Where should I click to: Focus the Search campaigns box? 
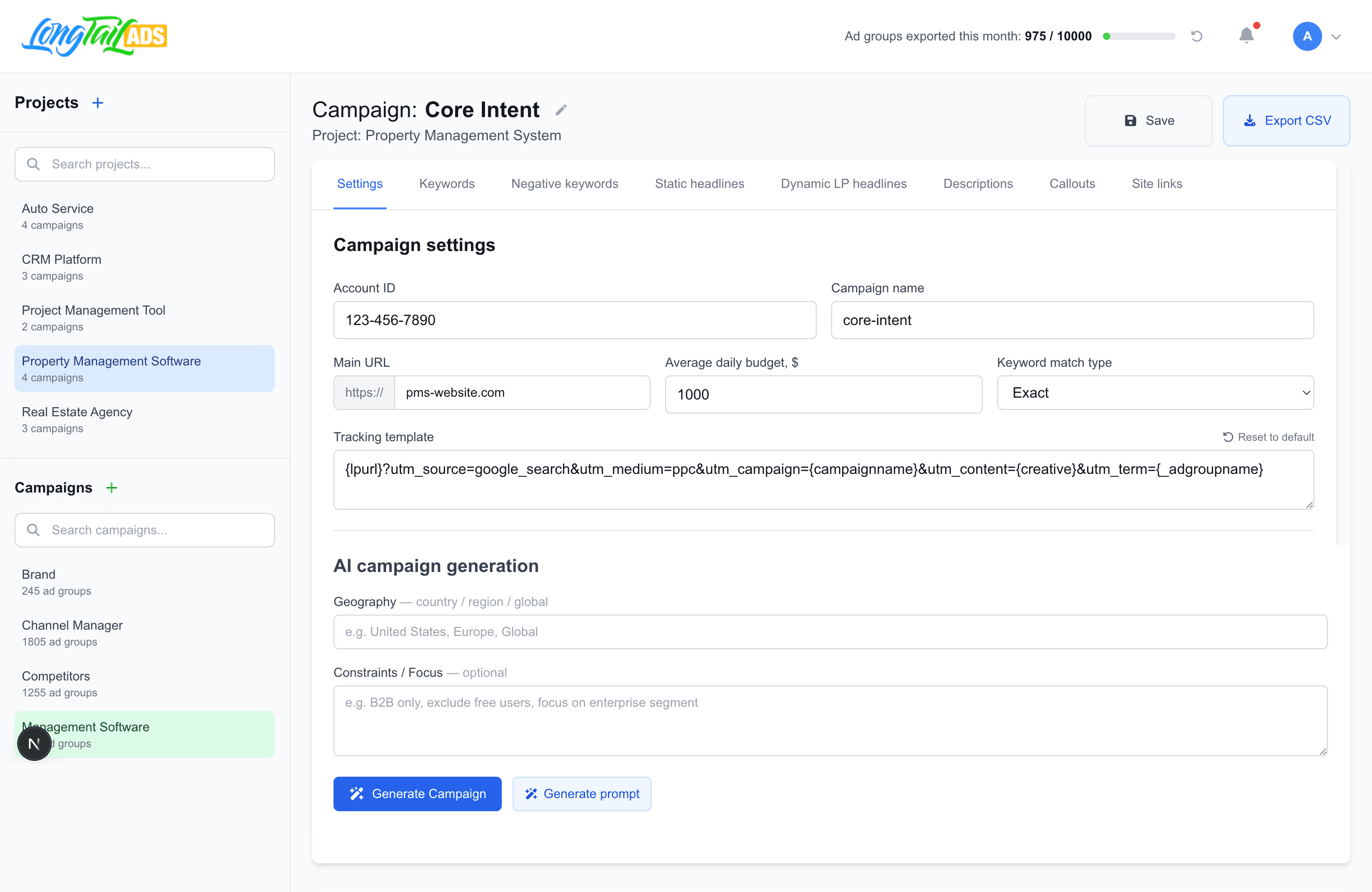pyautogui.click(x=144, y=531)
